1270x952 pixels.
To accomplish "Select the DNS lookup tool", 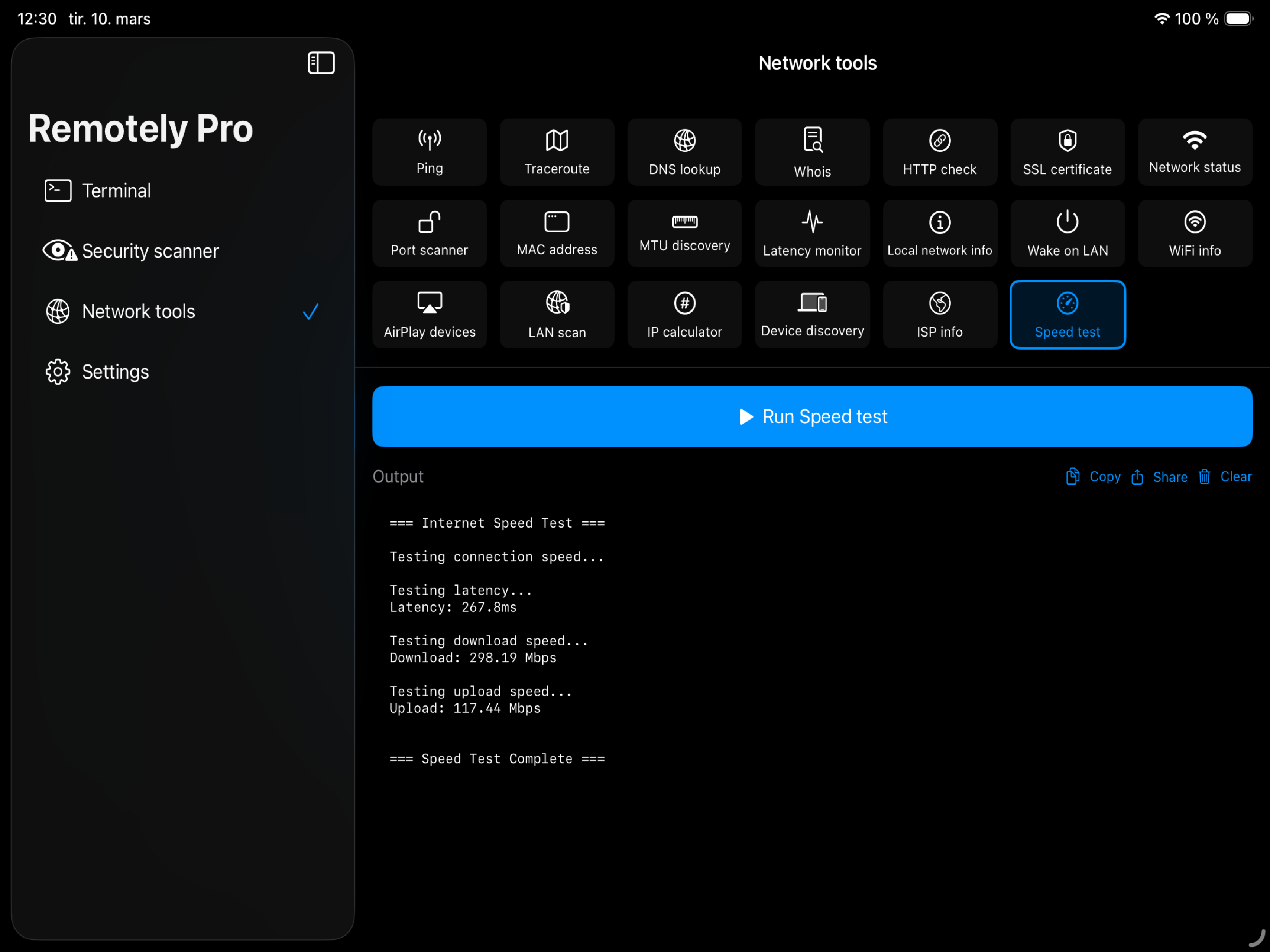I will point(684,152).
